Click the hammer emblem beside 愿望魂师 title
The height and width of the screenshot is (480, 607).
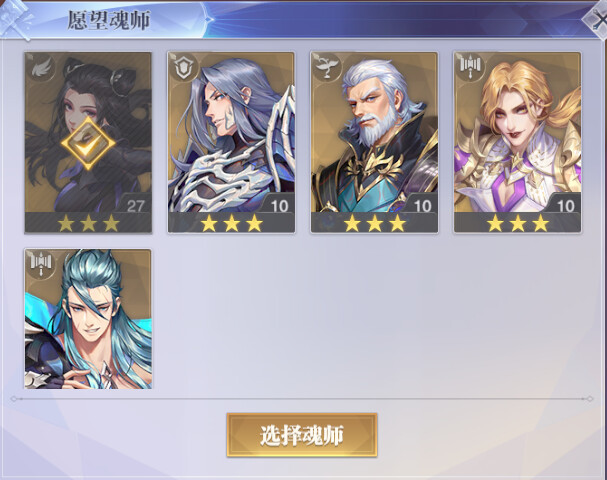point(15,19)
